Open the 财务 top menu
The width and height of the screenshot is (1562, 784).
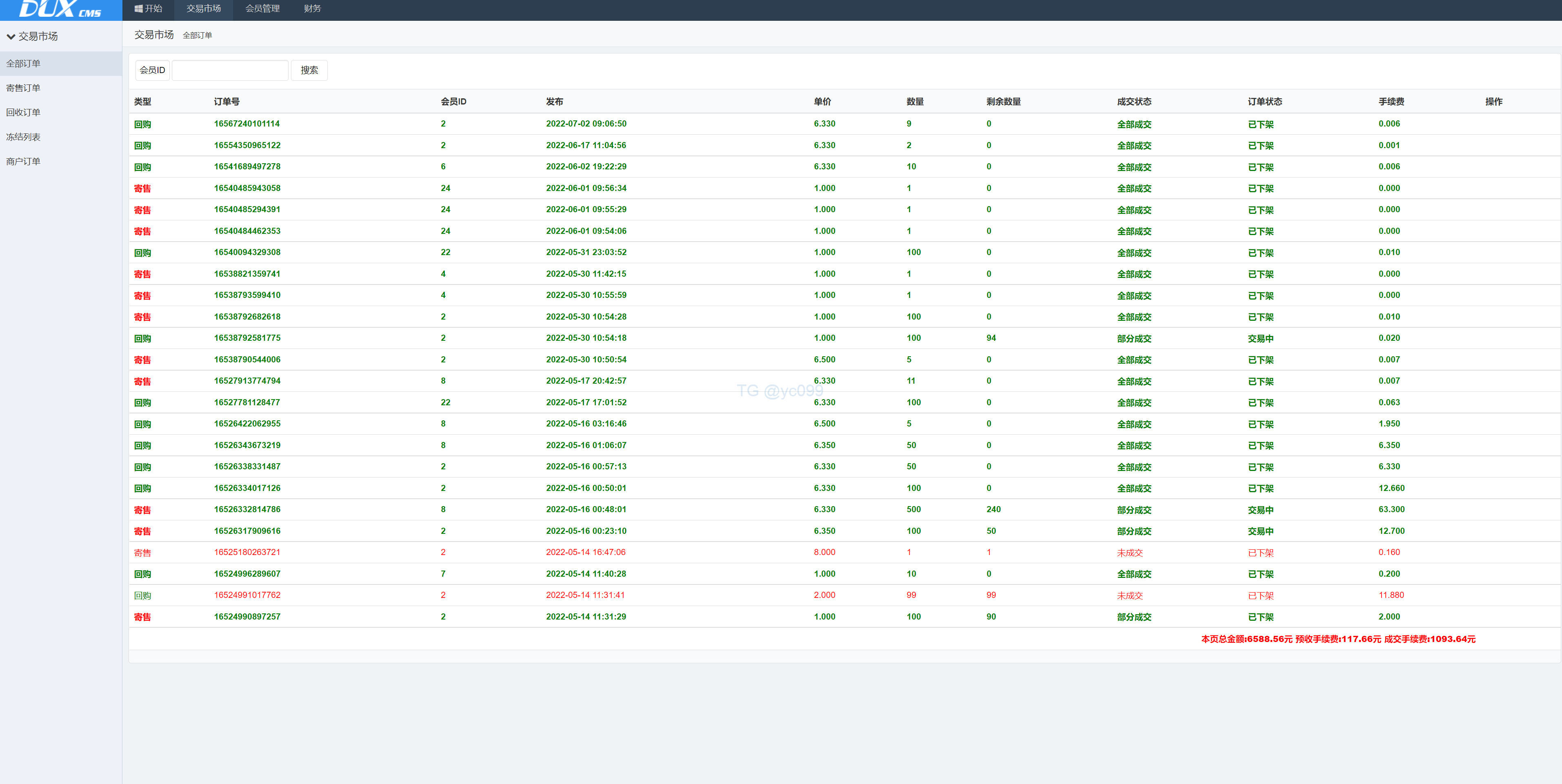(x=312, y=9)
